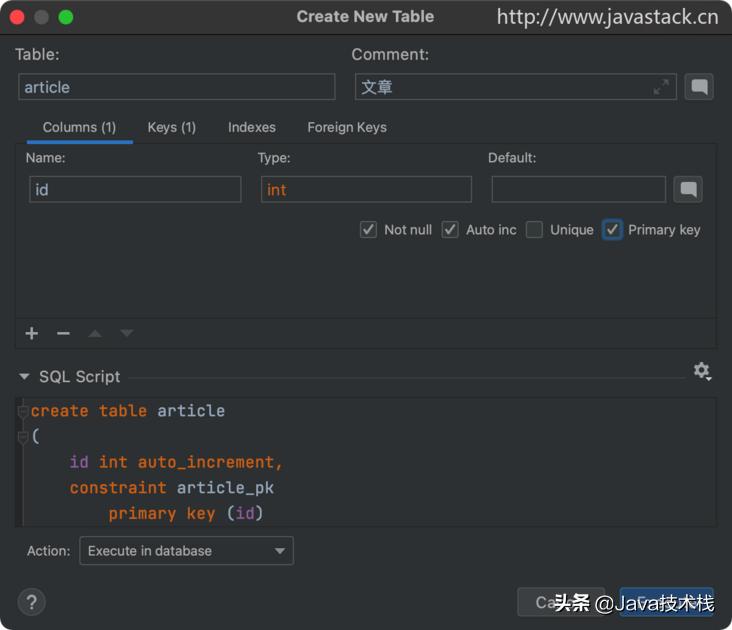Open the Indexes tab
Image resolution: width=732 pixels, height=630 pixels.
point(252,127)
